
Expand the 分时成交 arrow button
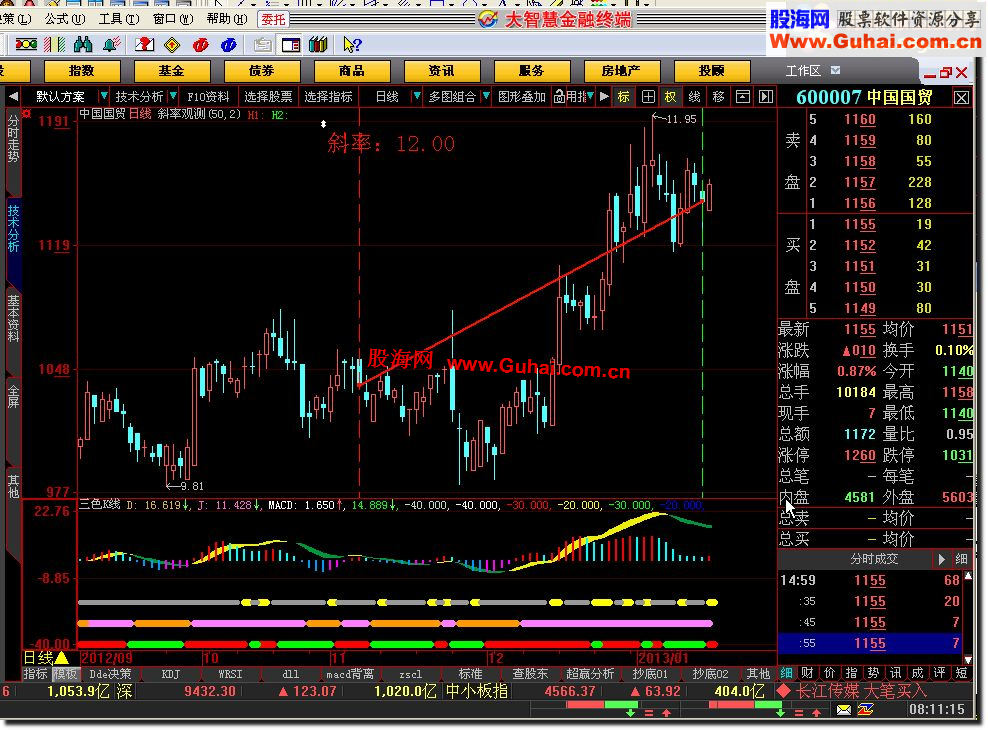click(941, 559)
